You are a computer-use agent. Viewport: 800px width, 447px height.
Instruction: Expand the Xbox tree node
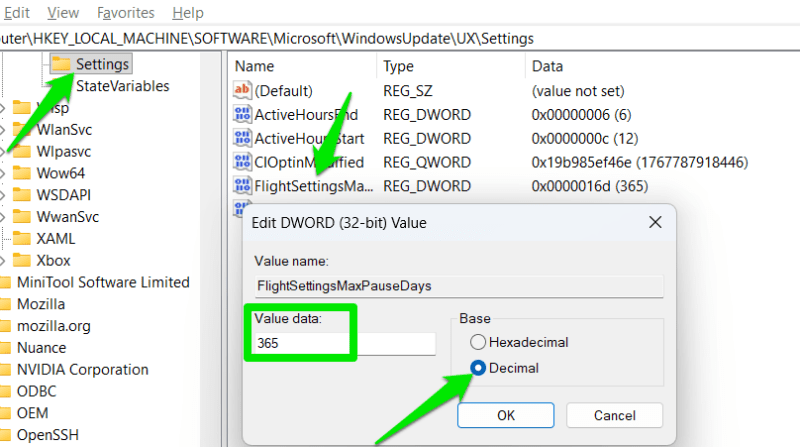[3, 260]
